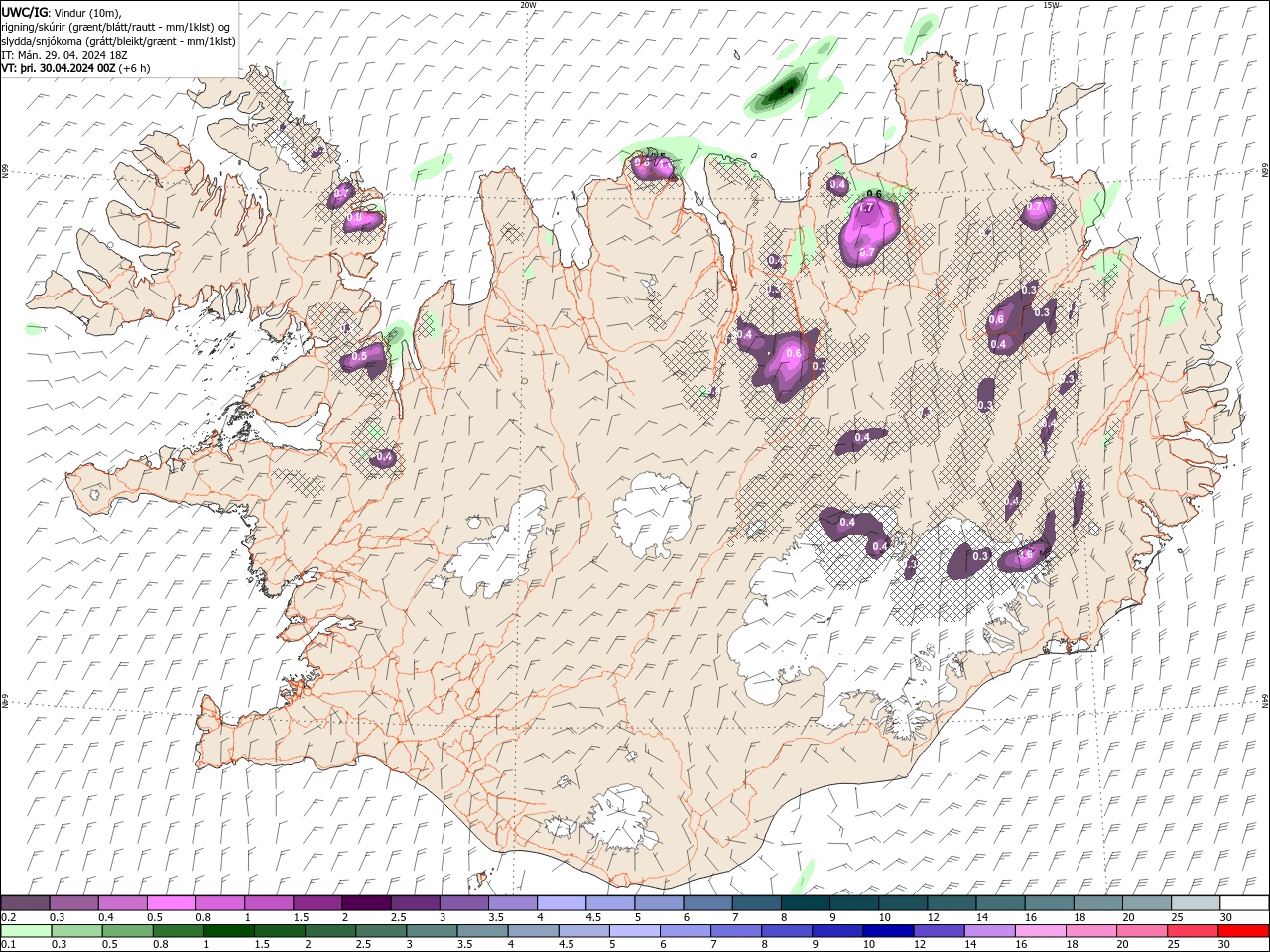Click the bright red rain swatch at 30
Viewport: 1270px width, 952px height.
pos(1243,931)
